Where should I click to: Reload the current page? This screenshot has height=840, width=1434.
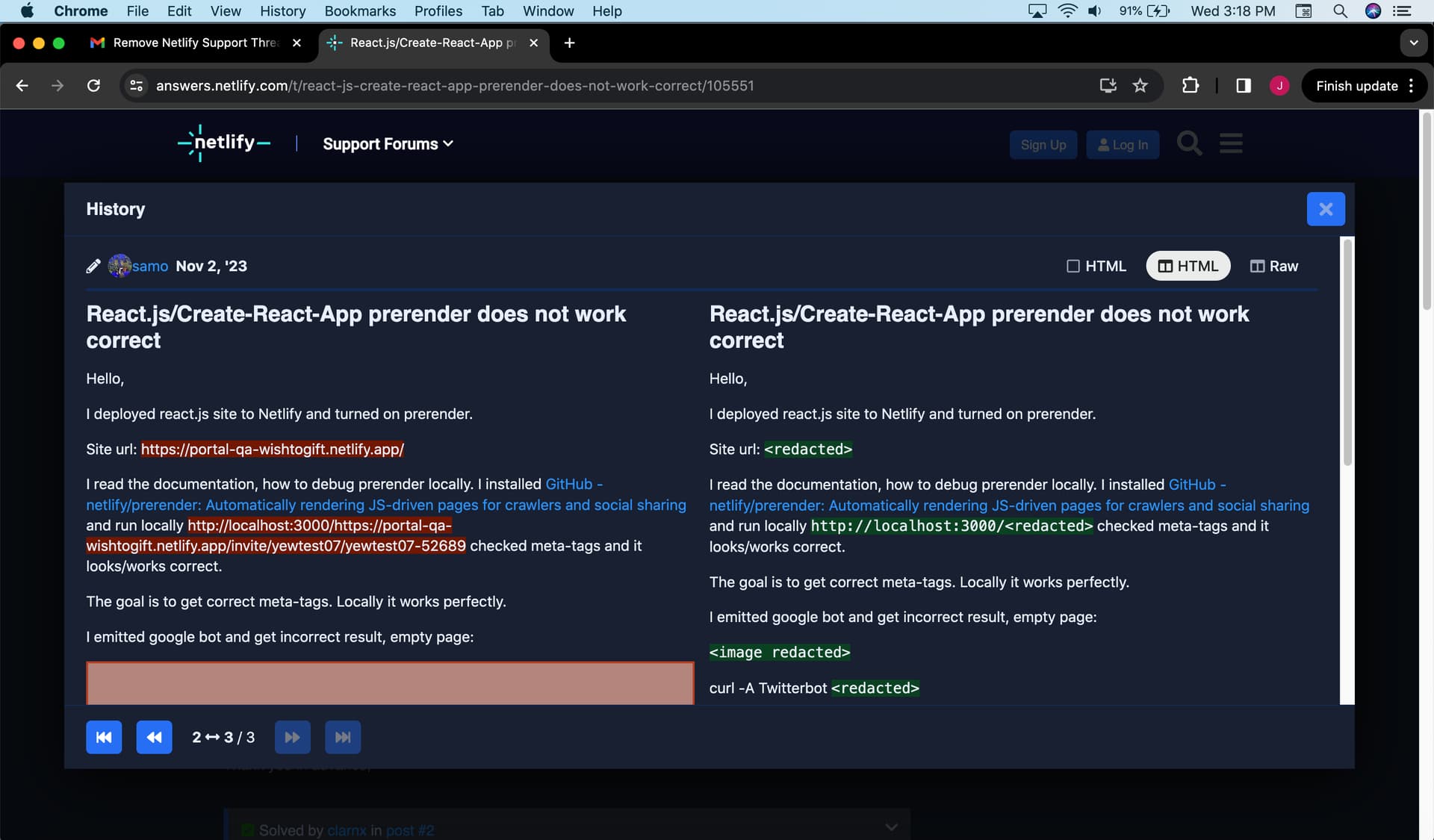click(93, 86)
